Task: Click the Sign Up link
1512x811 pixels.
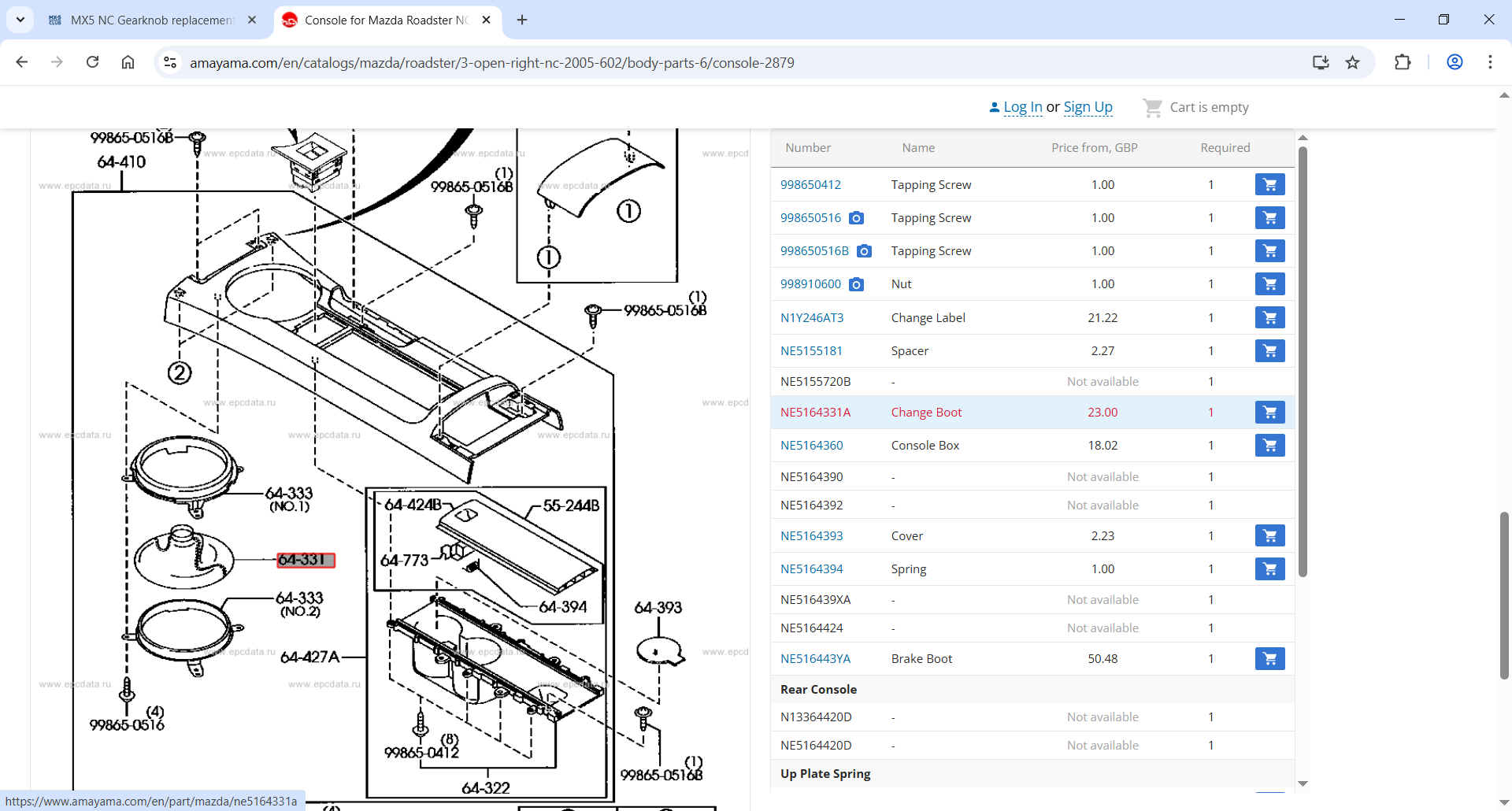Action: 1088,107
